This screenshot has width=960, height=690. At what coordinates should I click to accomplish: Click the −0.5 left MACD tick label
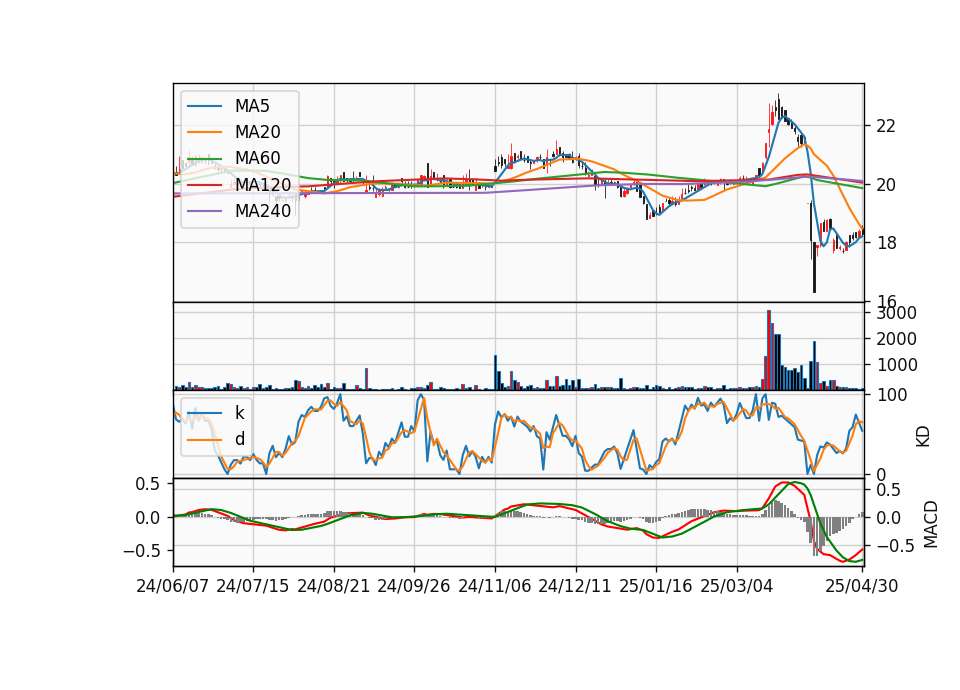coord(141,551)
